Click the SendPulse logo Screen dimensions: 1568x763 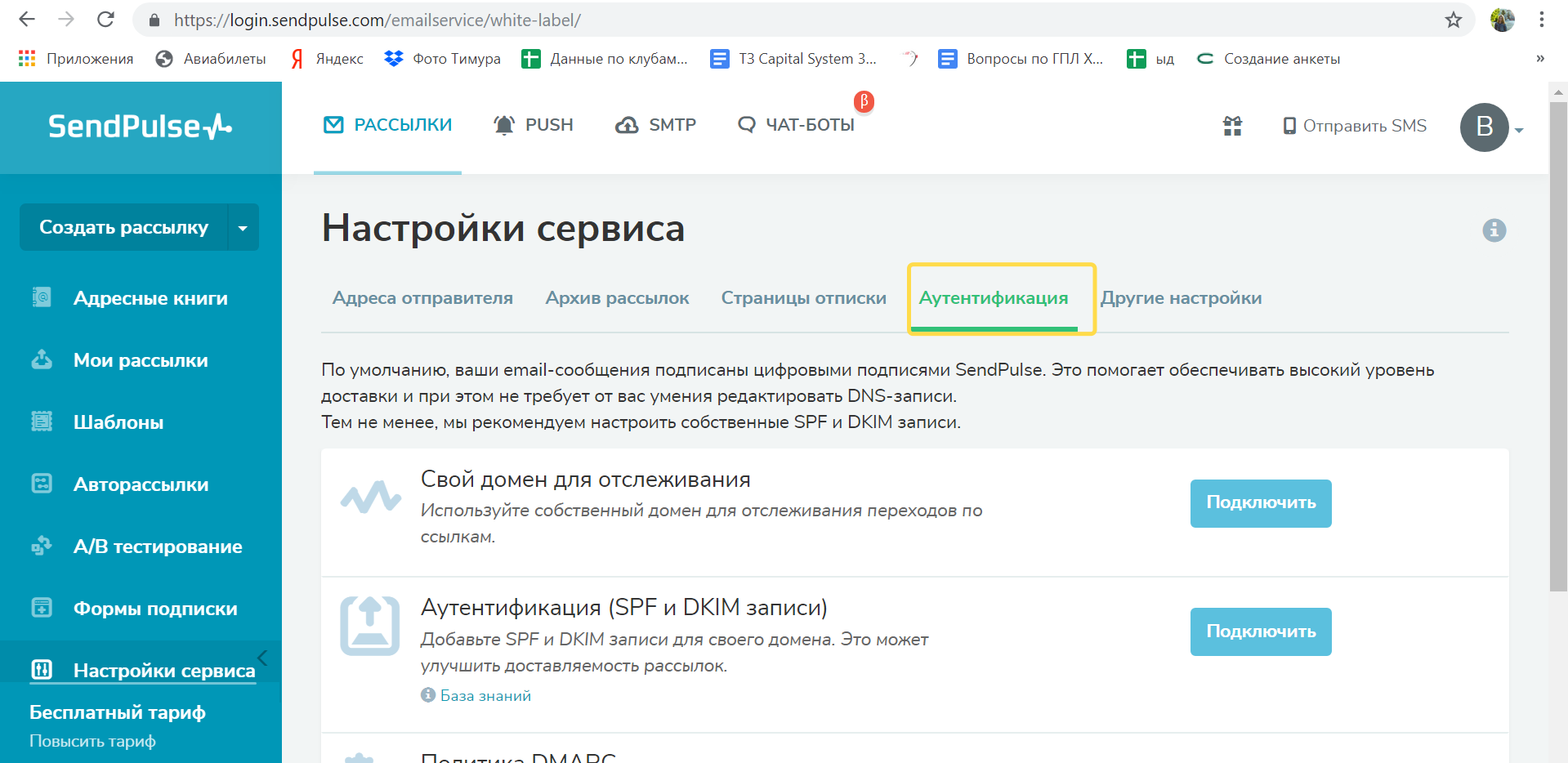pyautogui.click(x=140, y=127)
